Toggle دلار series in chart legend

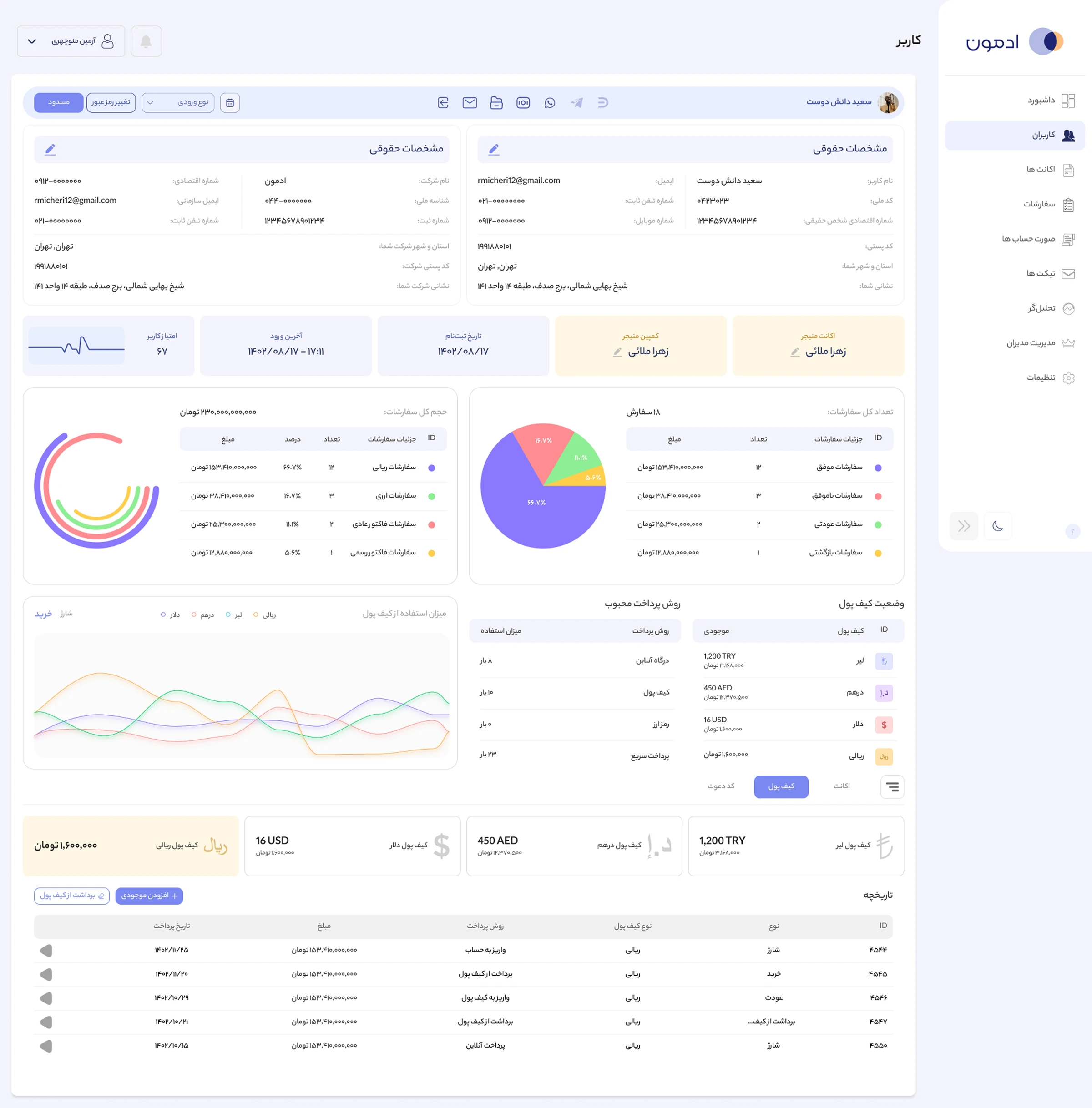click(x=170, y=615)
